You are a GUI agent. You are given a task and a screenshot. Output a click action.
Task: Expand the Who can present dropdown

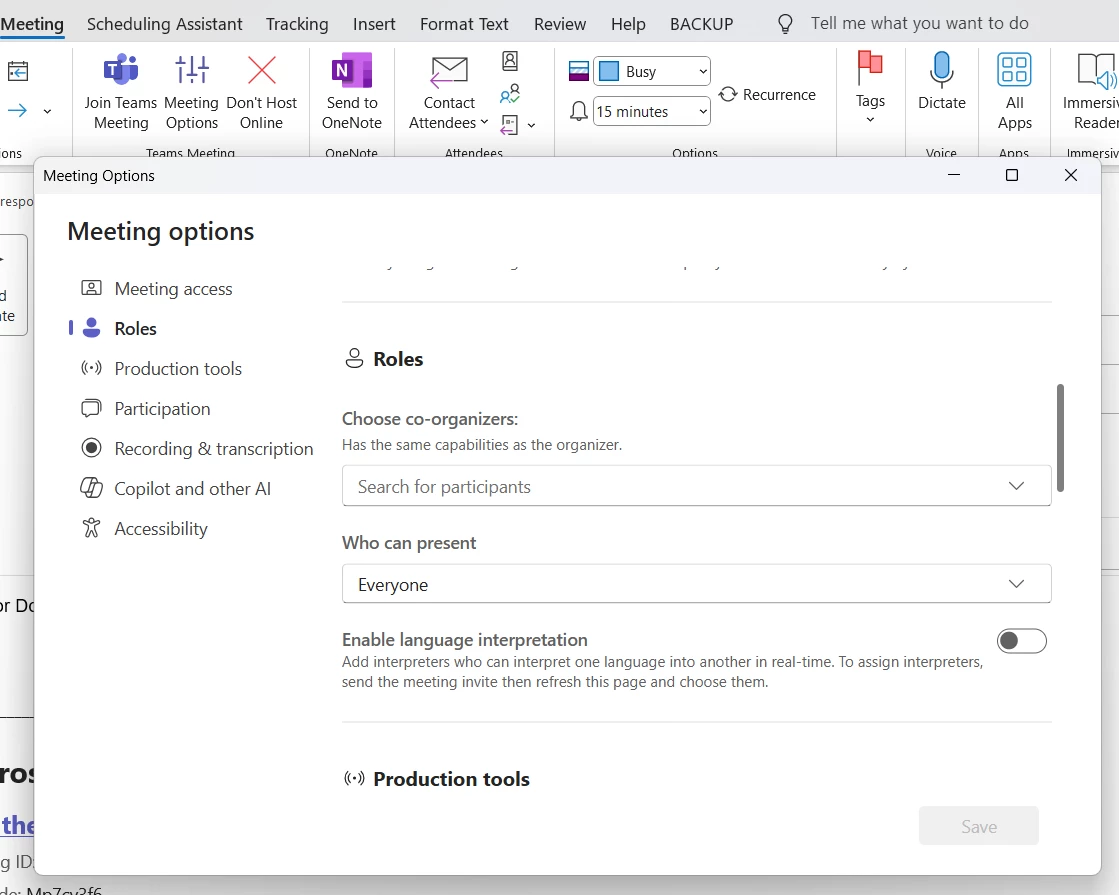tap(696, 584)
